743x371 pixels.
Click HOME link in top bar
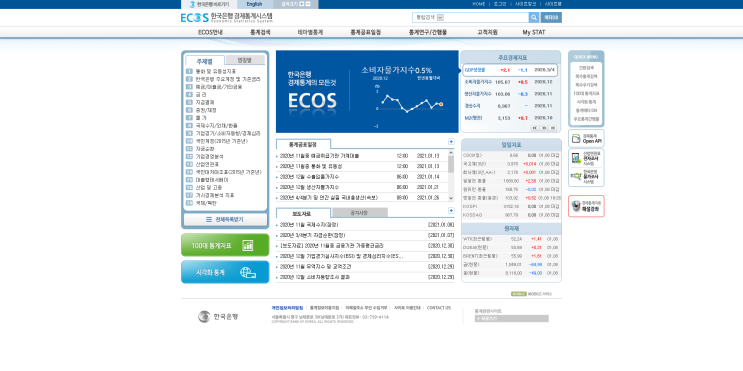[x=478, y=4]
